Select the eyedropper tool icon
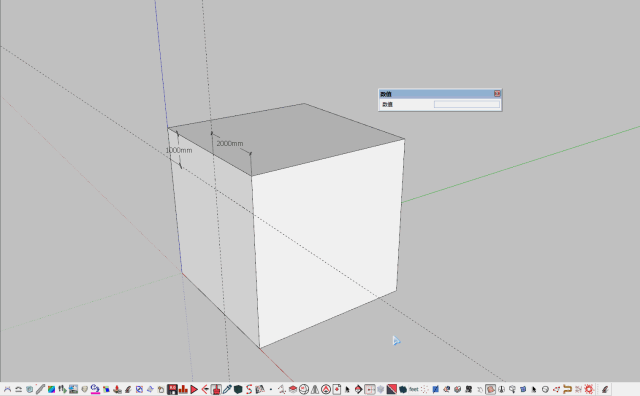The image size is (640, 396). point(227,389)
